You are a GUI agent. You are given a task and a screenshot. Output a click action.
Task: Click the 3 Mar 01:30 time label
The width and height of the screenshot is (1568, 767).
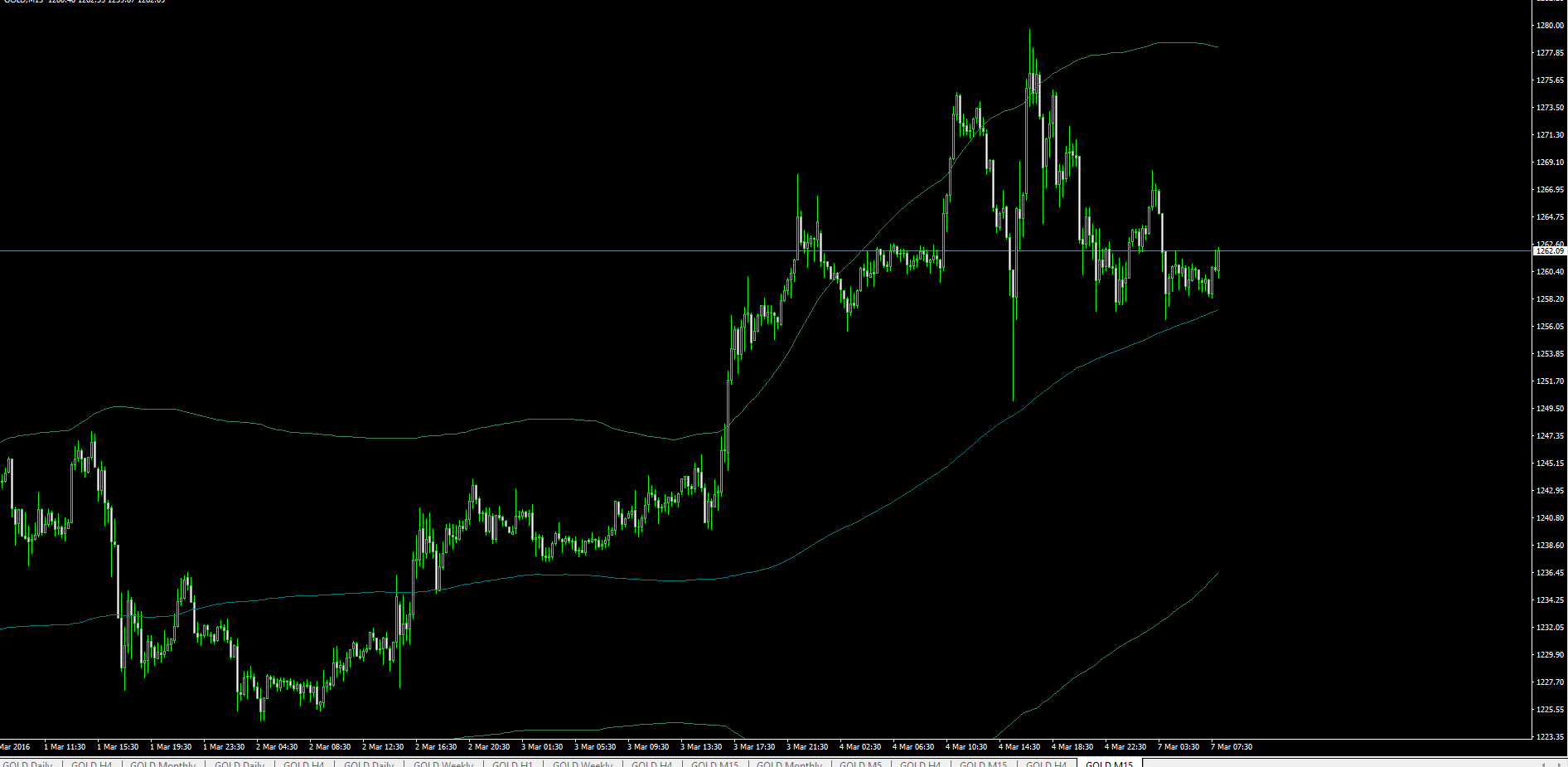tap(542, 747)
